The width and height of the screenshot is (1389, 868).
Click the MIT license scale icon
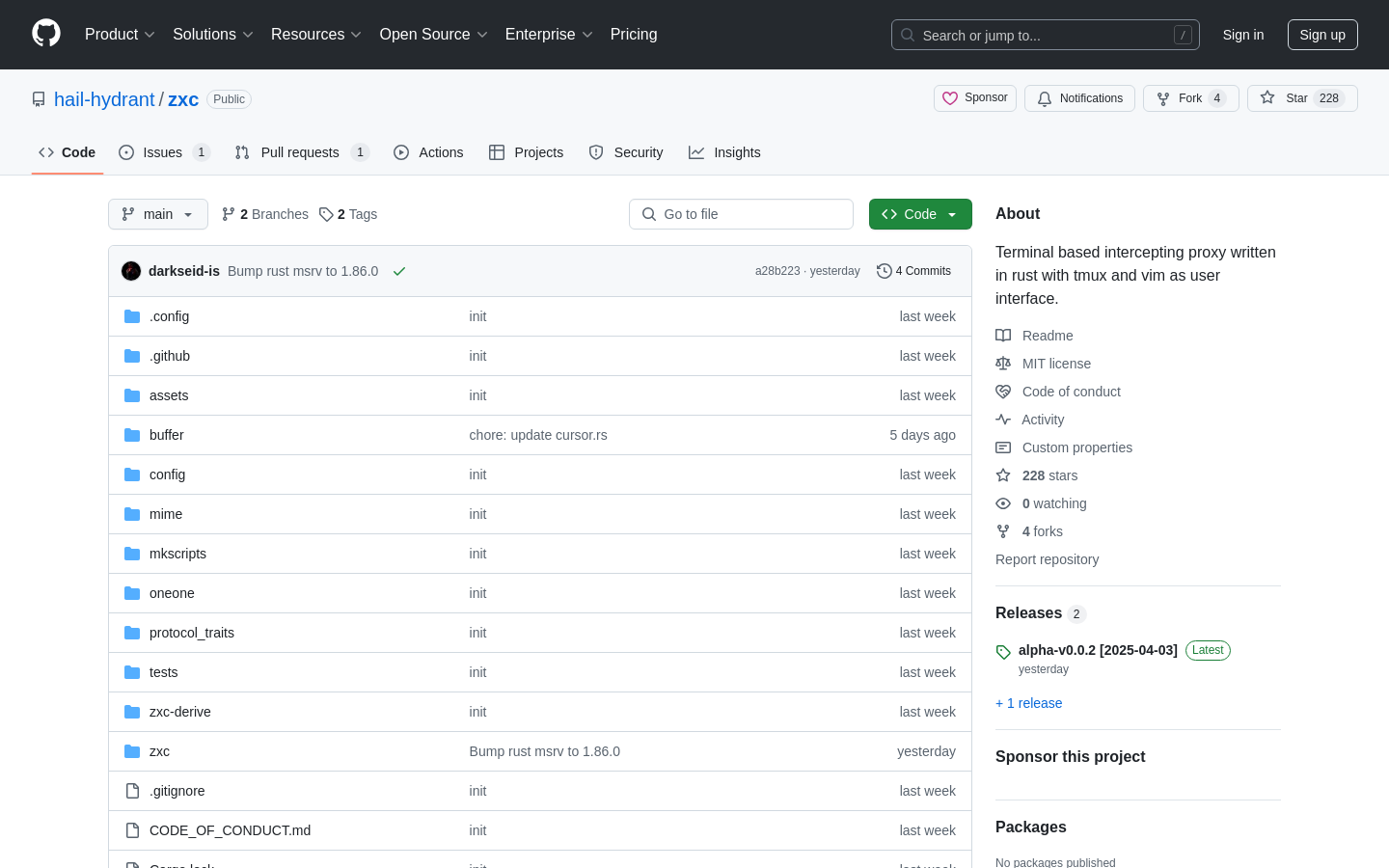(1003, 364)
